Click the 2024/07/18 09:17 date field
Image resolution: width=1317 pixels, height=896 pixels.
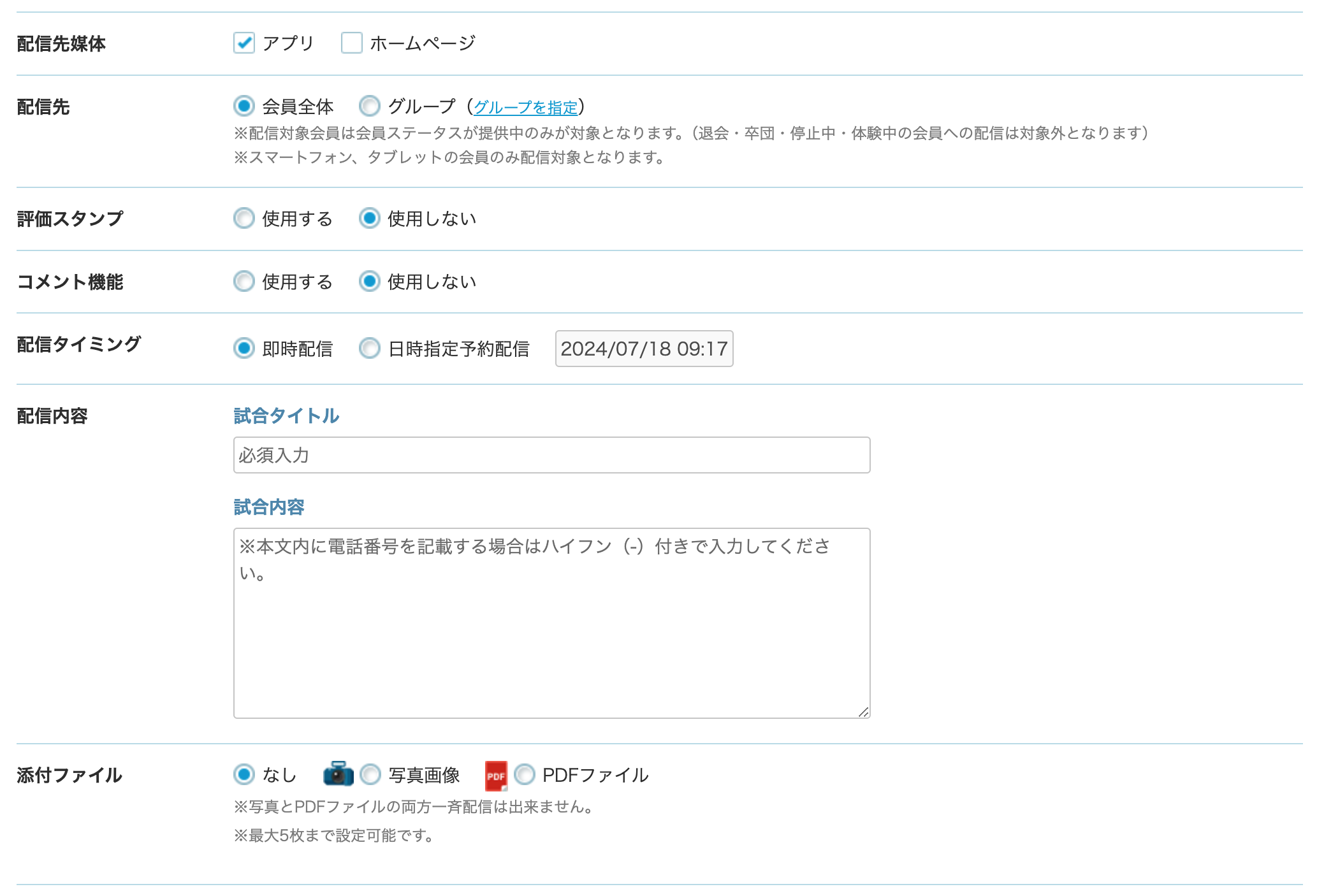click(x=644, y=349)
